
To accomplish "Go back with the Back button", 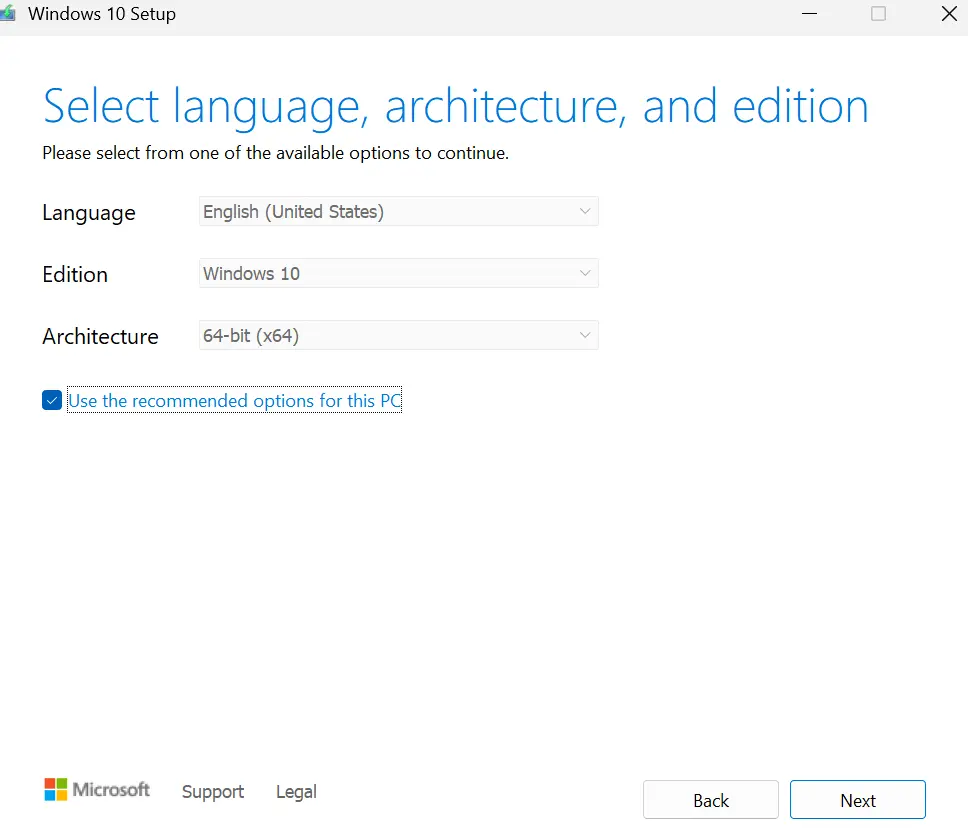I will tap(710, 800).
